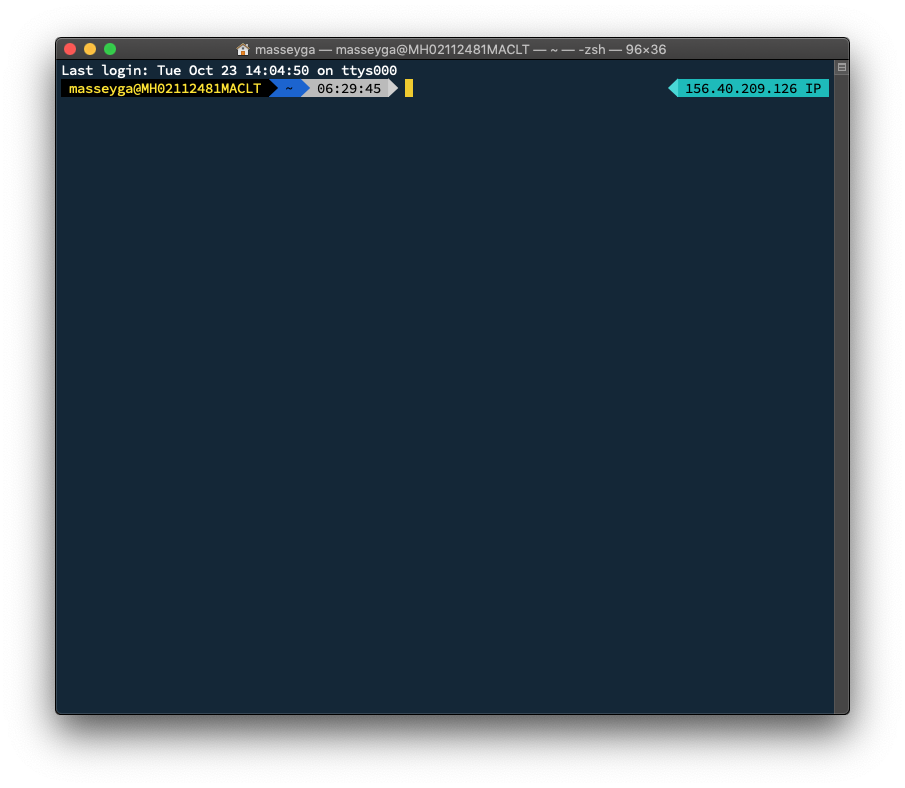This screenshot has height=788, width=905.
Task: Click the Last login line text
Action: pos(229,70)
